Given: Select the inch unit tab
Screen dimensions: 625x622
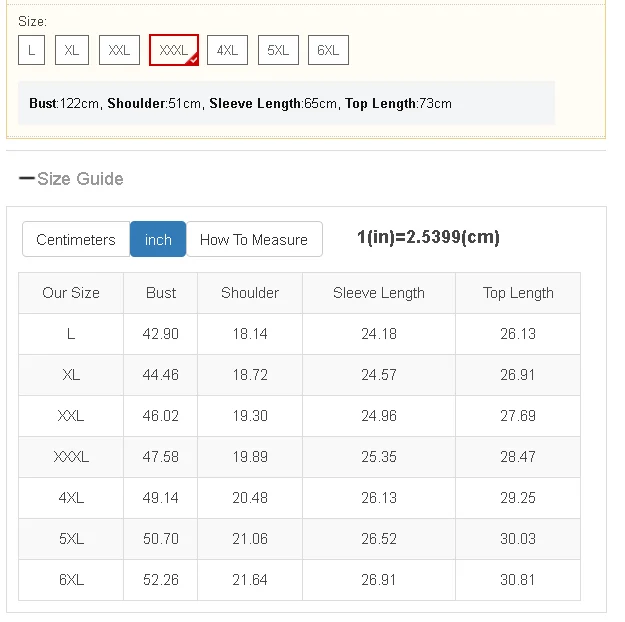Looking at the screenshot, I should pyautogui.click(x=158, y=239).
